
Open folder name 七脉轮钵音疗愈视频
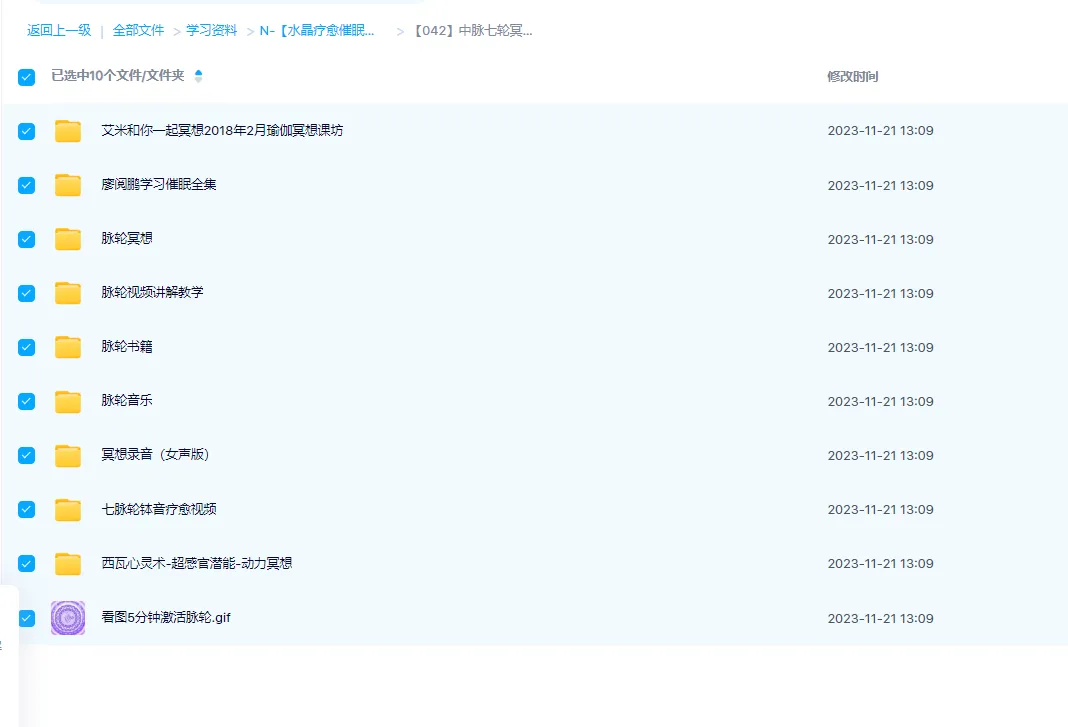[x=159, y=508]
